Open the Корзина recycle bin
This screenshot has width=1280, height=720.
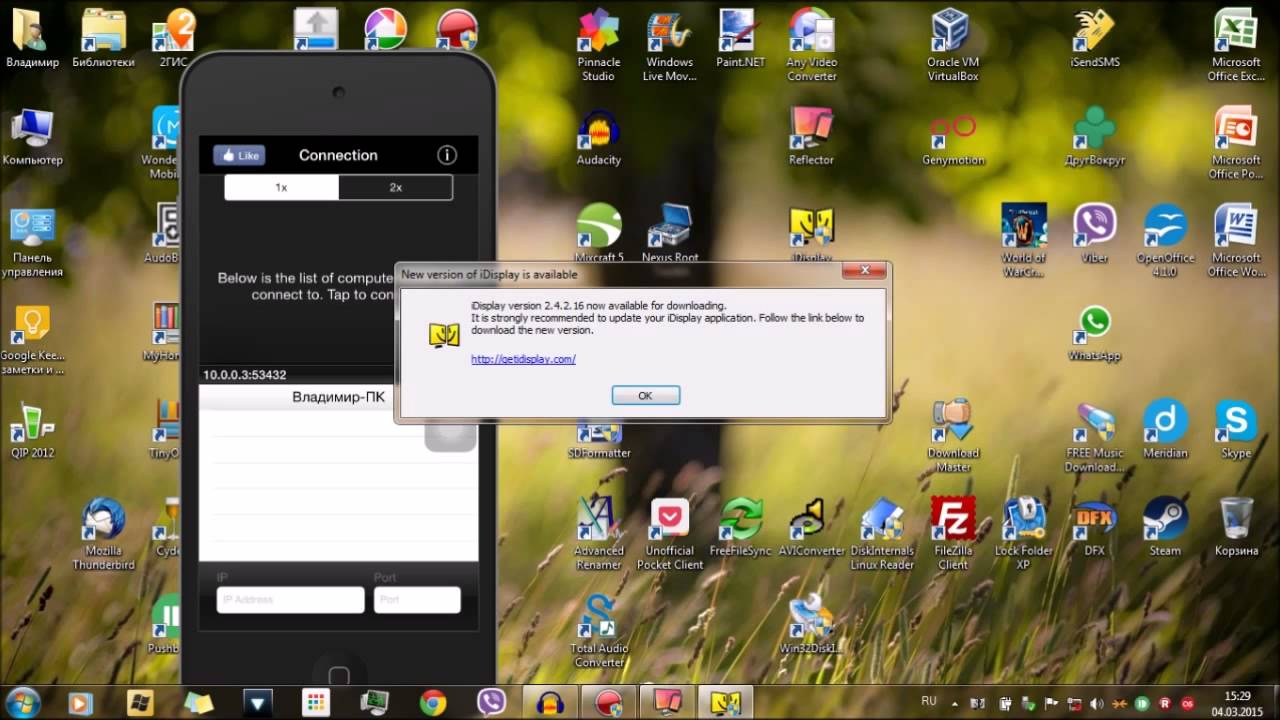(x=1236, y=528)
